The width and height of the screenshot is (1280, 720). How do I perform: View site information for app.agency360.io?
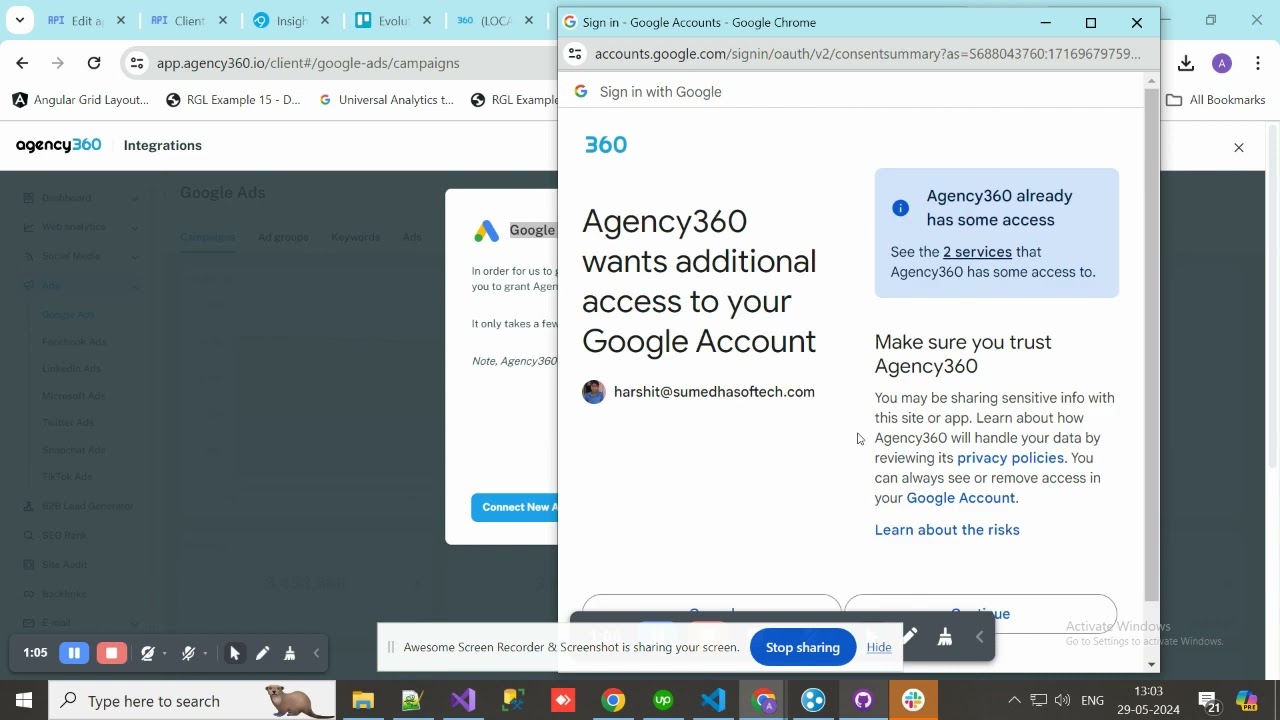click(137, 63)
